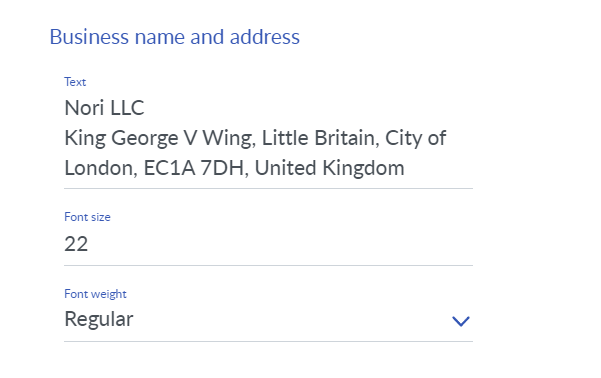Place cursor on King George V Wing
This screenshot has height=378, width=601.
point(160,138)
